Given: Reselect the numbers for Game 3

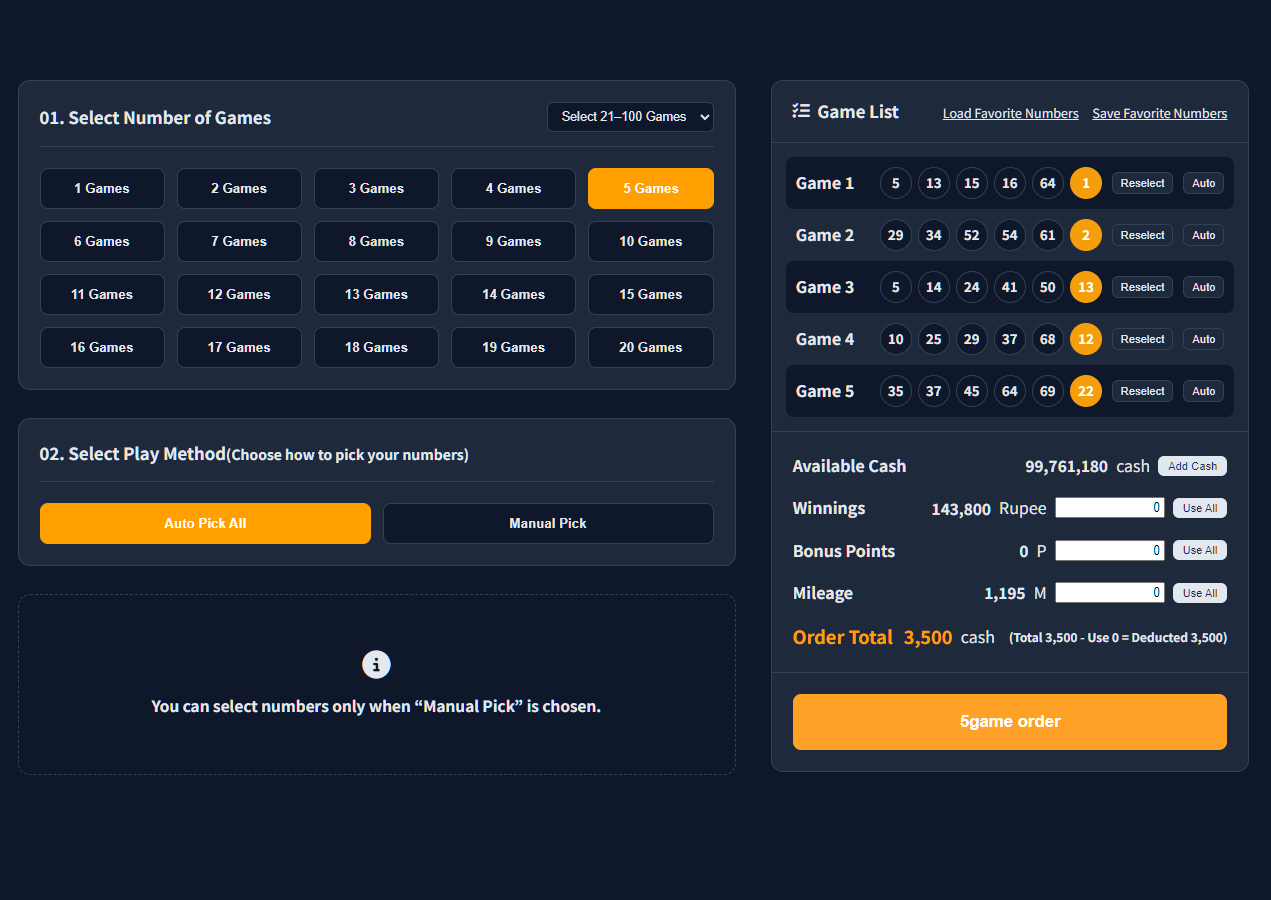Looking at the screenshot, I should point(1142,287).
